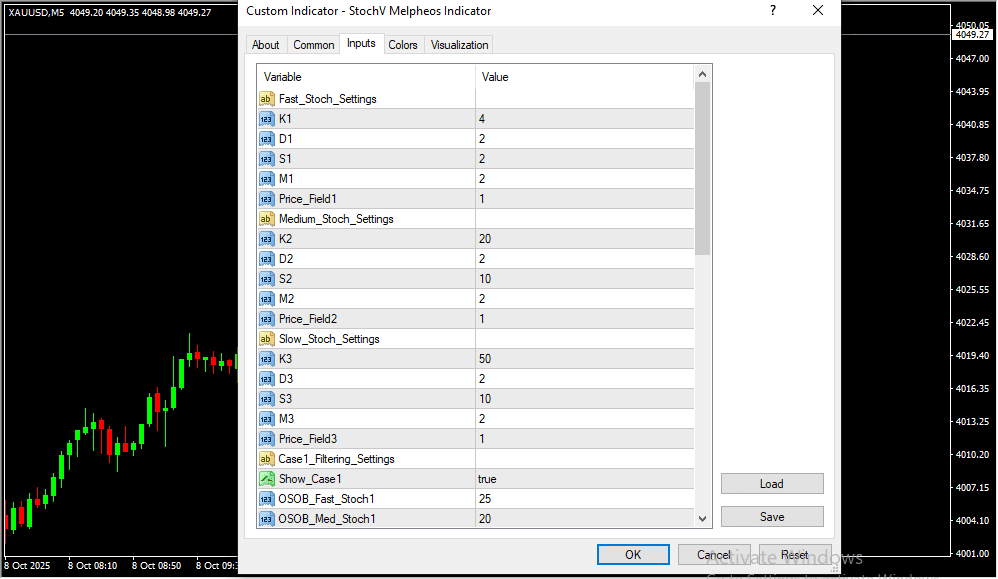998x579 pixels.
Task: Click the Load button
Action: [x=771, y=484]
